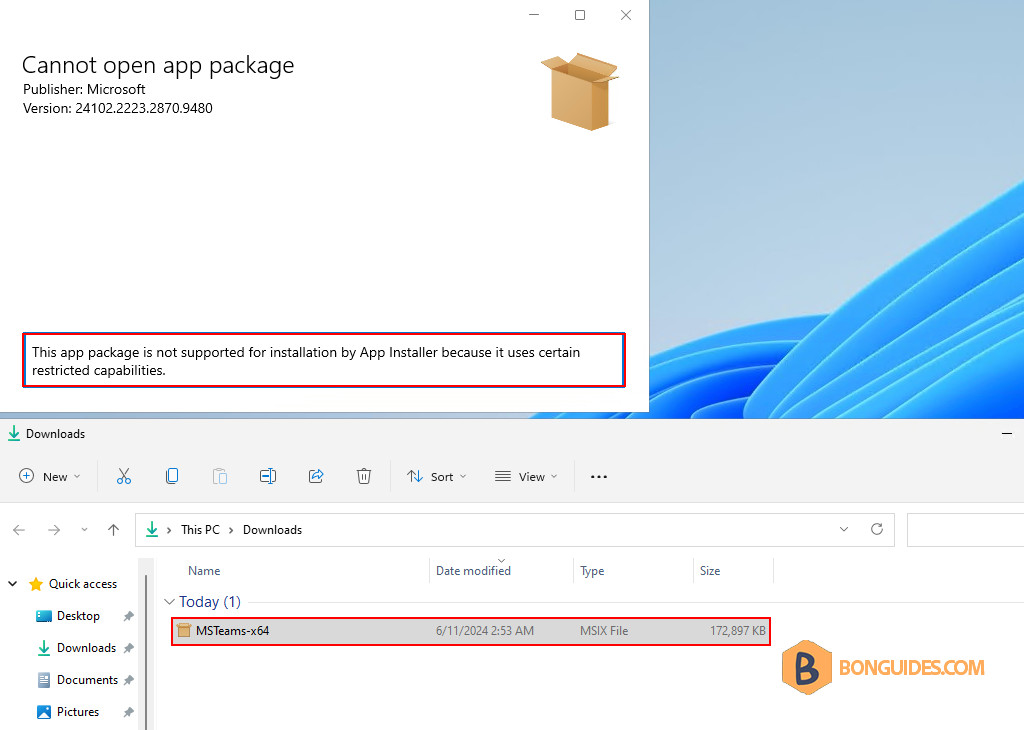Collapse the Quick access tree node
1024x730 pixels.
tap(12, 583)
